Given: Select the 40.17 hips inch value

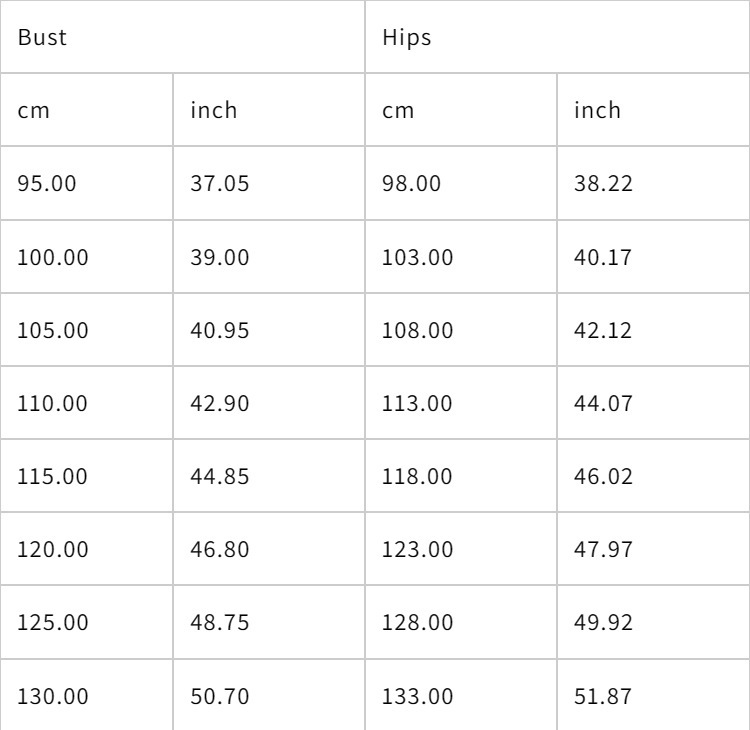Looking at the screenshot, I should [603, 257].
